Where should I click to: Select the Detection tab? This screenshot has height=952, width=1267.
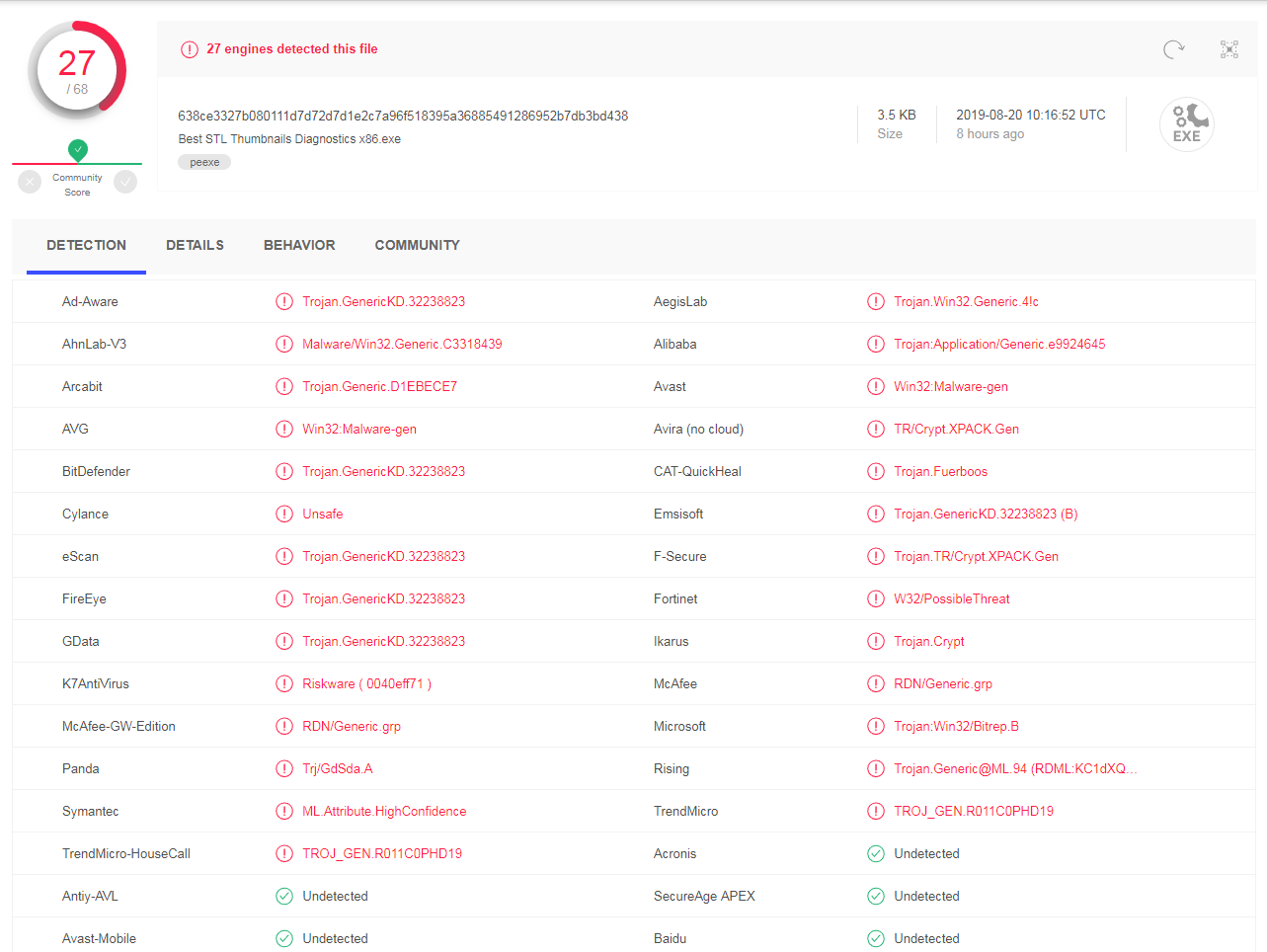pos(86,245)
